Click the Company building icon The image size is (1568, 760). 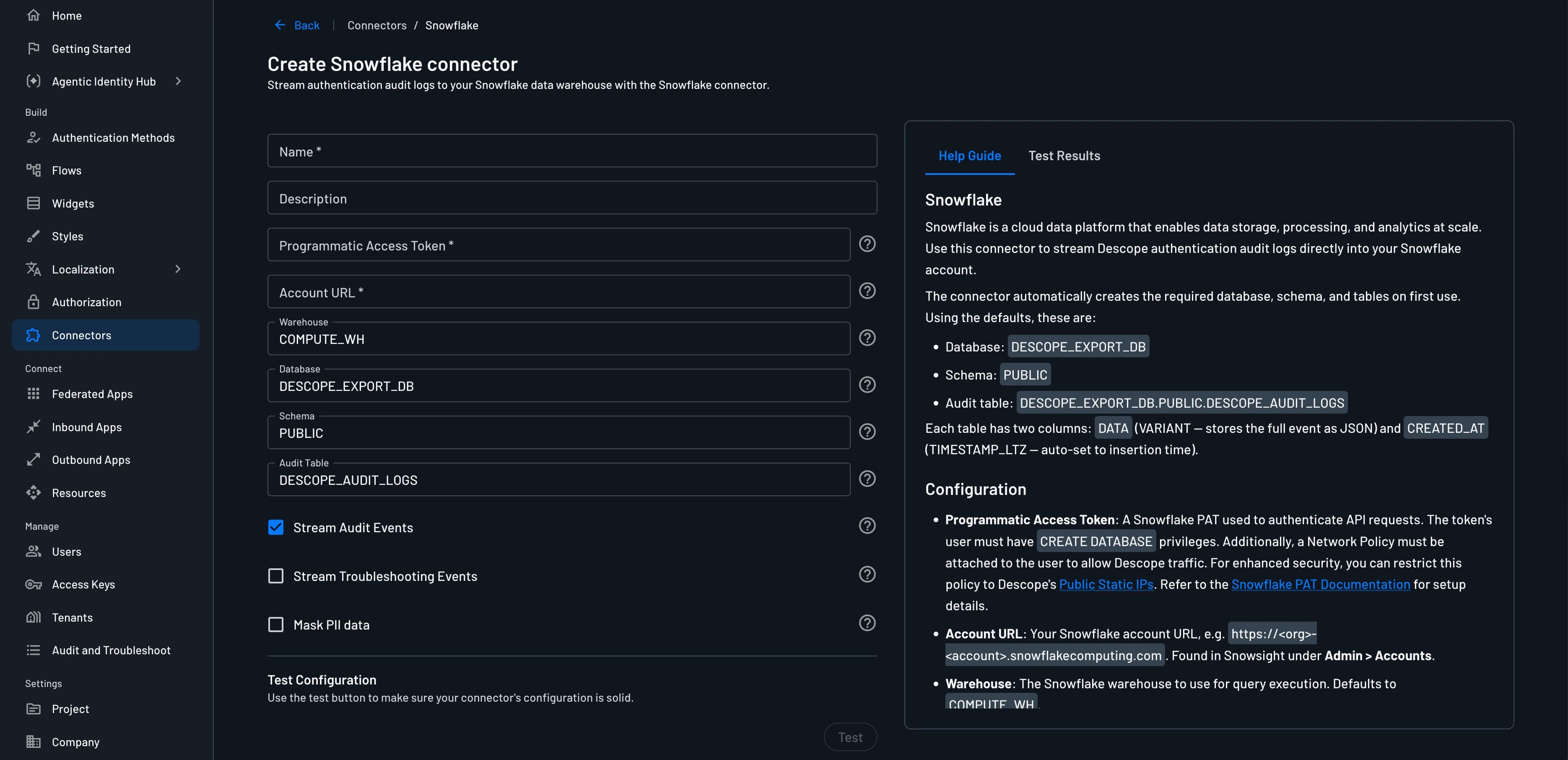[x=34, y=742]
